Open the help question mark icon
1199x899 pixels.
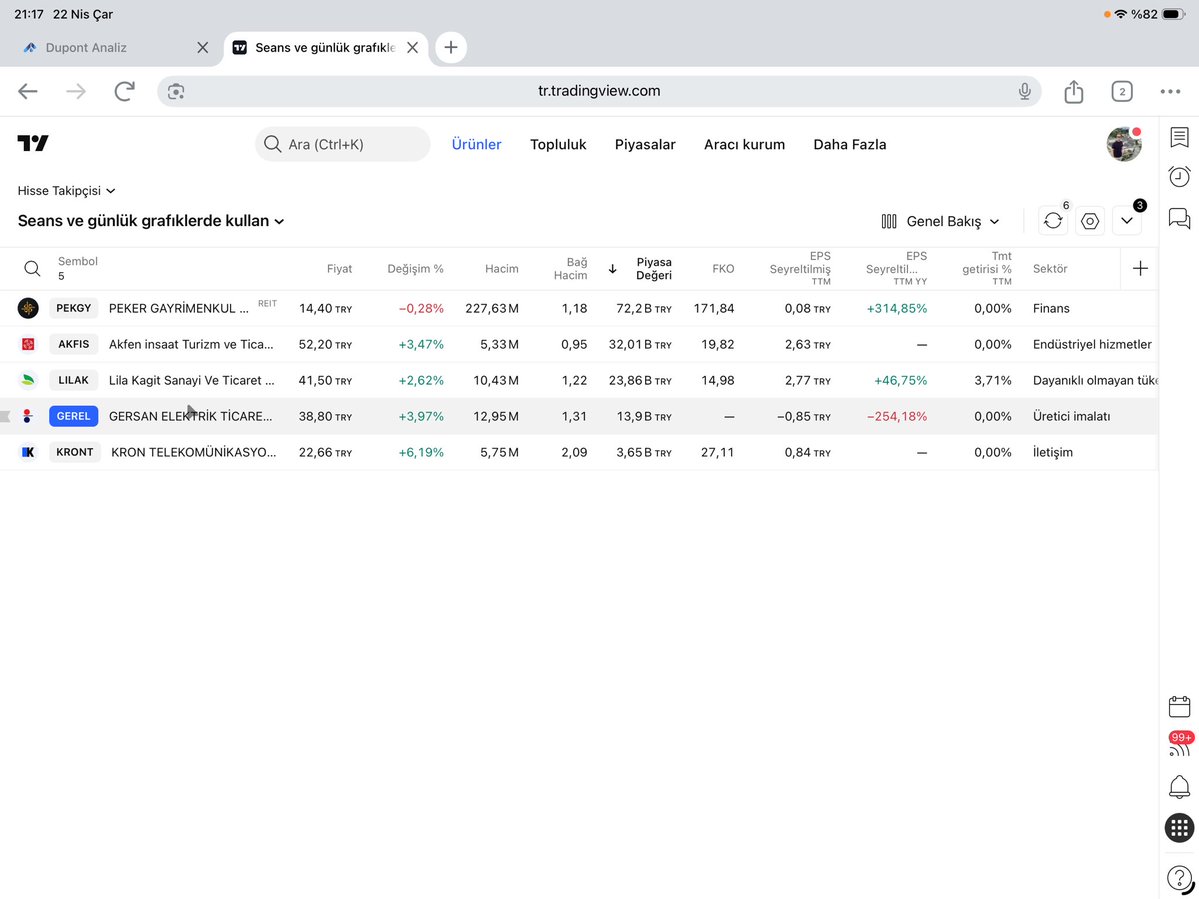[1180, 878]
